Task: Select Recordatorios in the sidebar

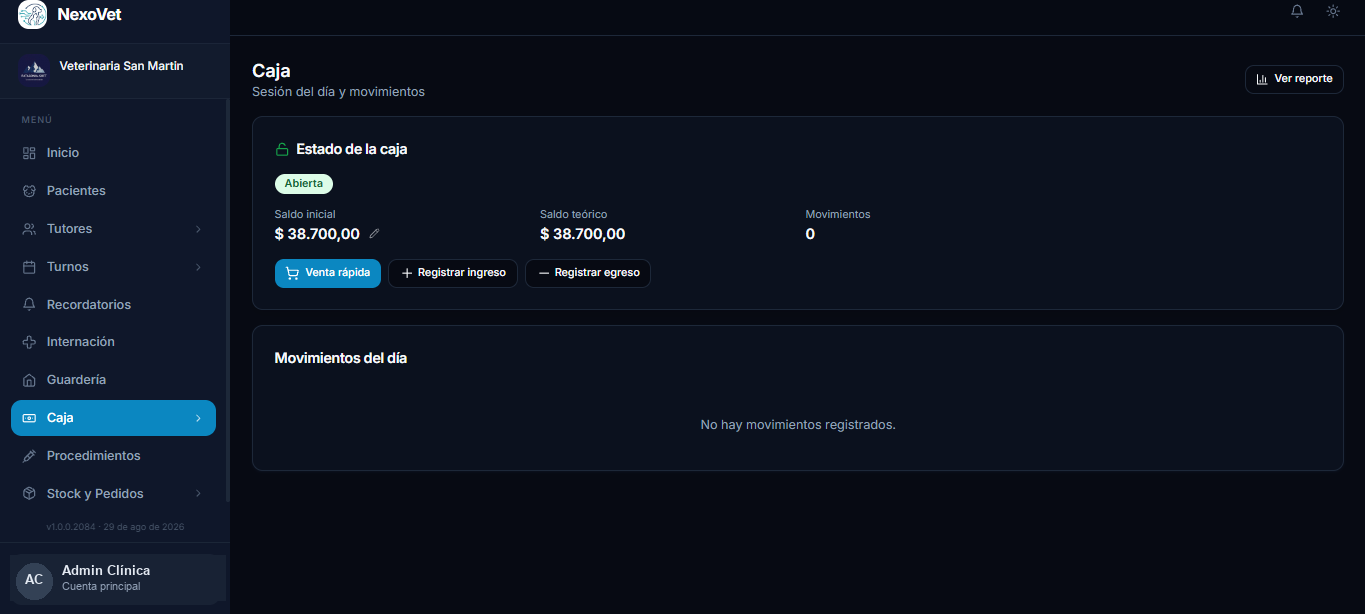Action: pyautogui.click(x=113, y=305)
